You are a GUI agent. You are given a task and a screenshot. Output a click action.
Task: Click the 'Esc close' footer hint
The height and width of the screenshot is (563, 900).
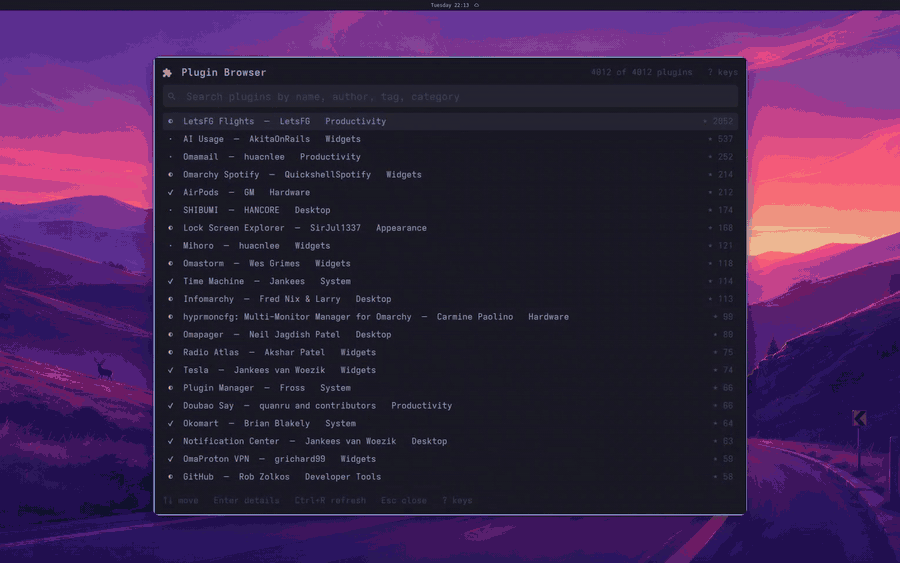[x=404, y=500]
